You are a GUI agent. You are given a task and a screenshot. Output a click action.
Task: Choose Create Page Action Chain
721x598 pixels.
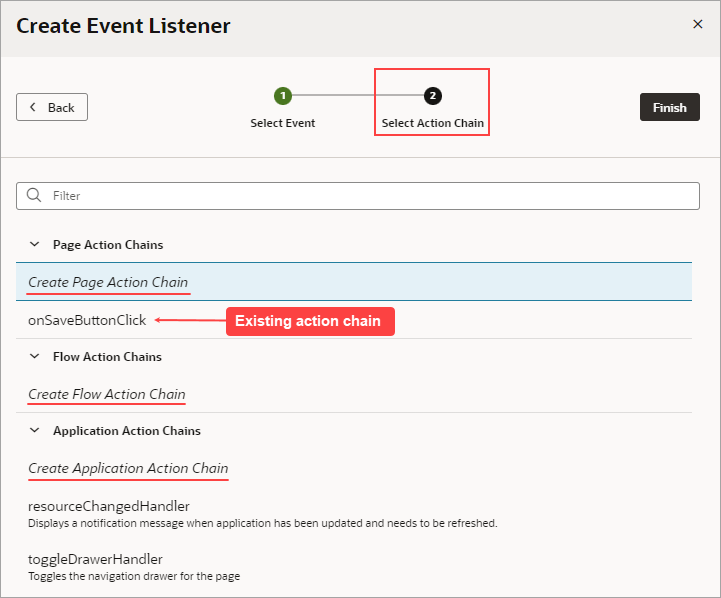pos(354,282)
